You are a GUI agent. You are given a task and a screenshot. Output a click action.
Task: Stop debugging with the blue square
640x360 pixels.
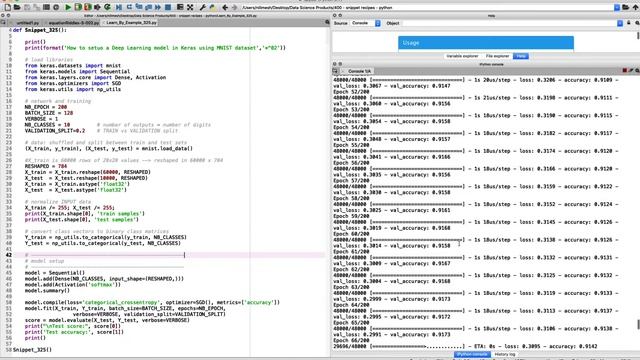[x=168, y=7]
